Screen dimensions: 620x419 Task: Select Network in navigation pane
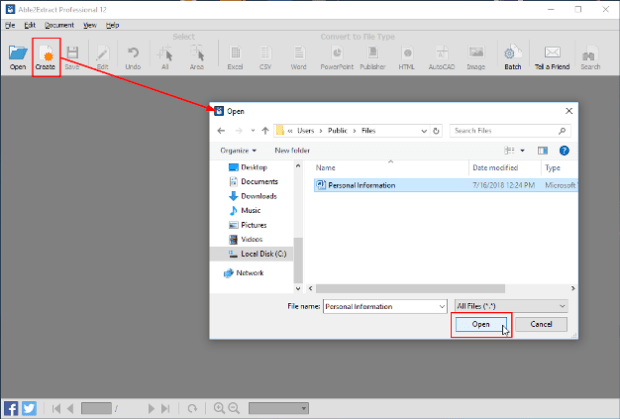click(x=244, y=273)
